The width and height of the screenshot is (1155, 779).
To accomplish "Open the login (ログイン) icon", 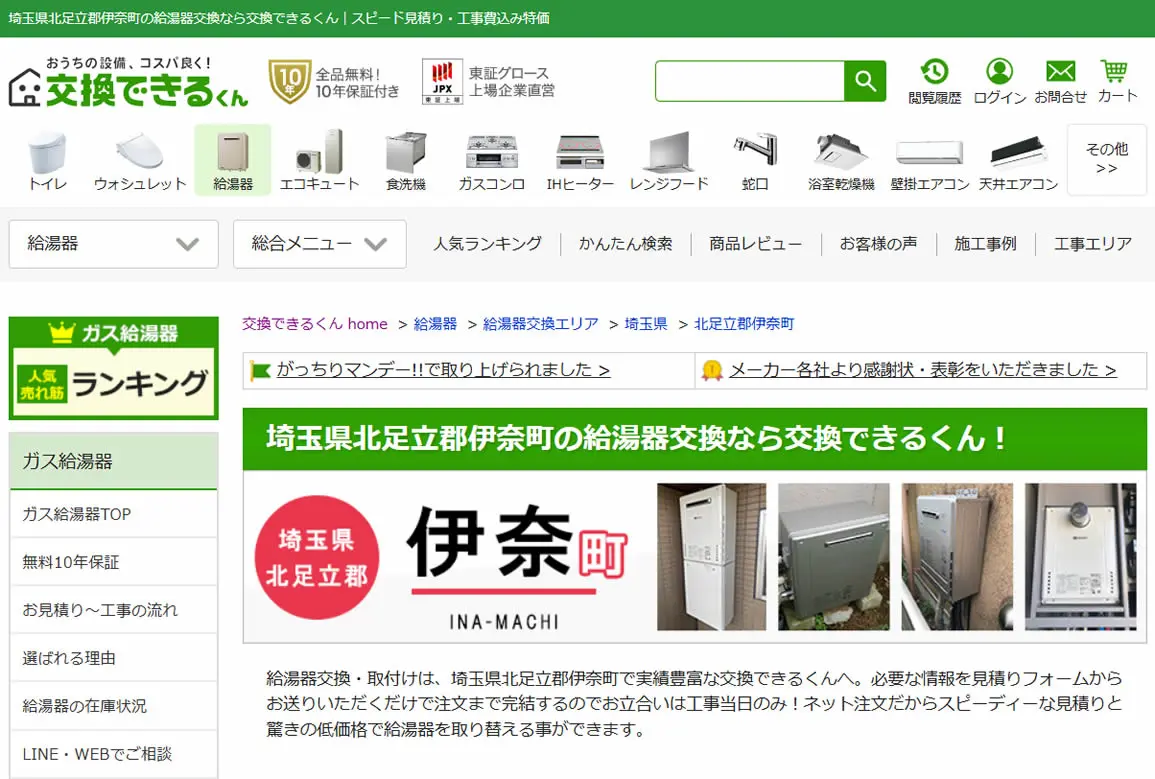I will 1000,82.
